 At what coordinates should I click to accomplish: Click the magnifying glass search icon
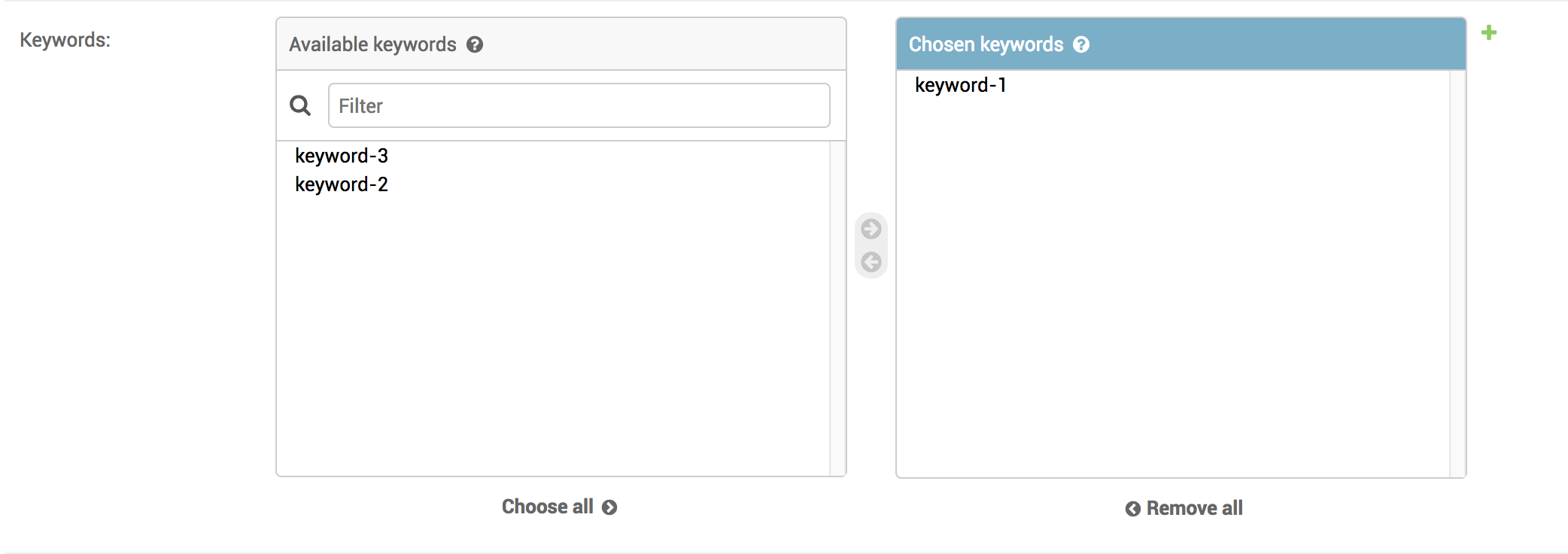(300, 105)
